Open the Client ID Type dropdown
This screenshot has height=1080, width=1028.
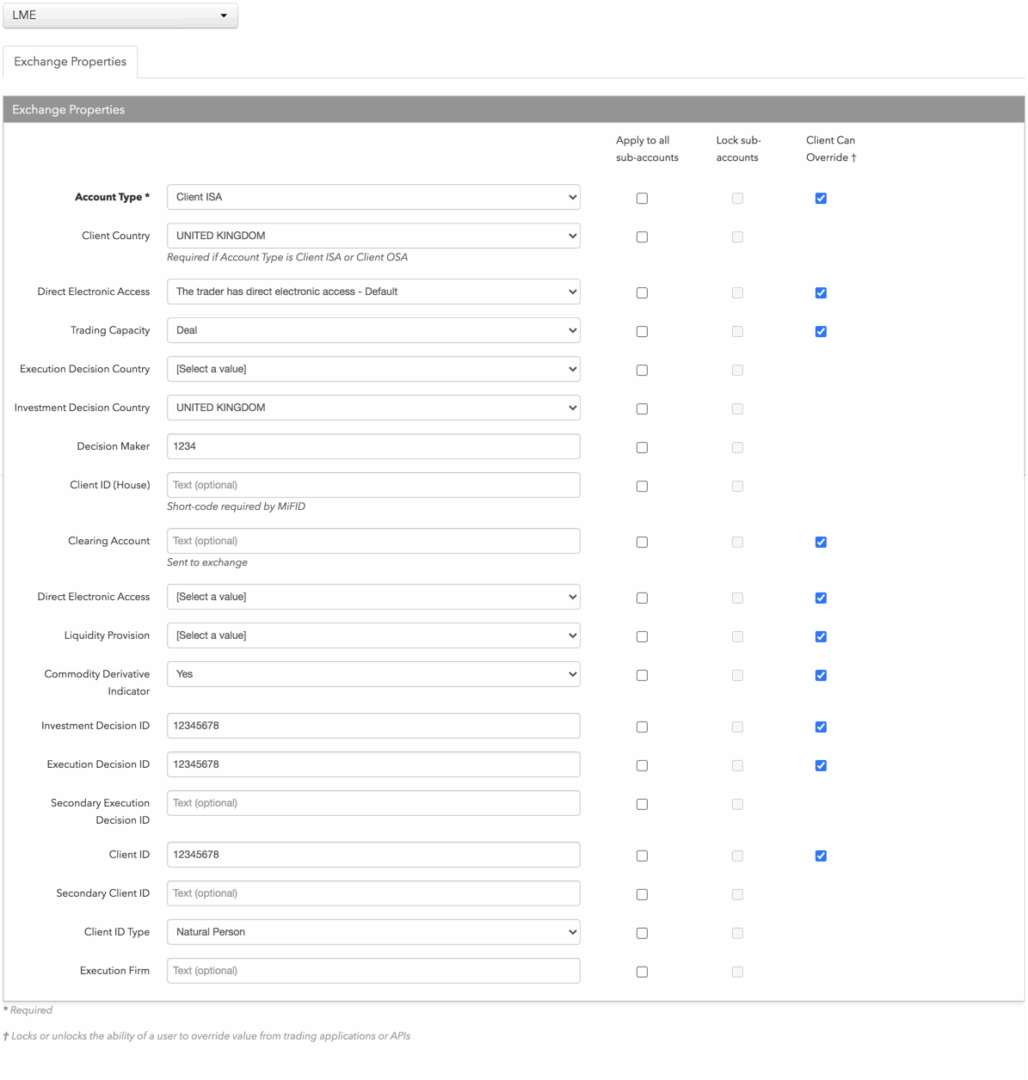[x=373, y=932]
